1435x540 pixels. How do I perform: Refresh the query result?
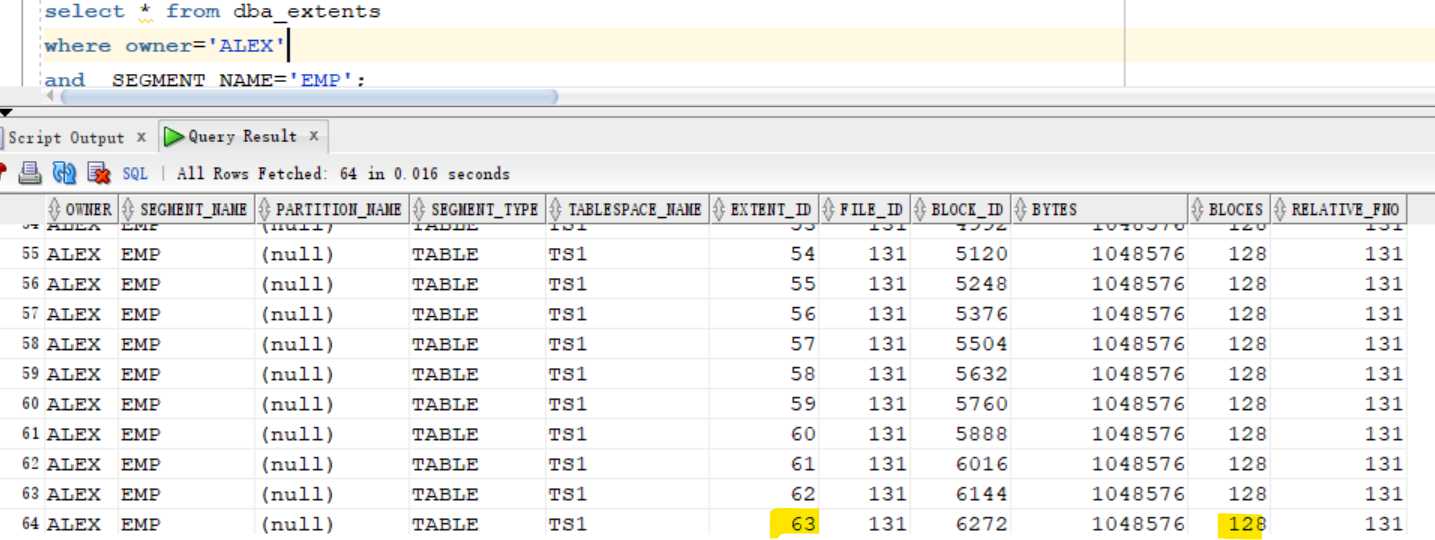click(x=65, y=173)
